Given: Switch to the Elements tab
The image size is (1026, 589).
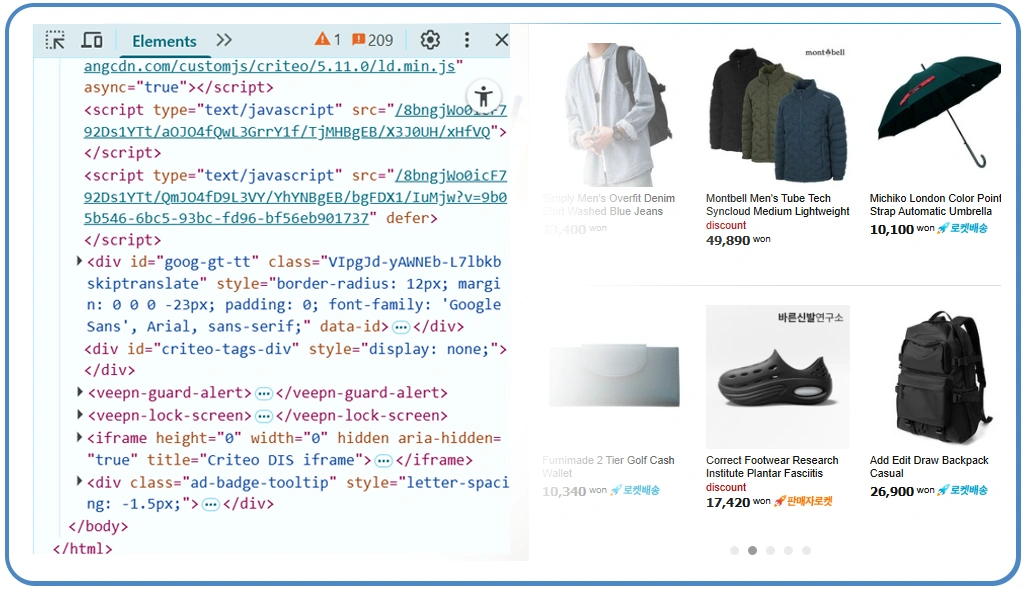Looking at the screenshot, I should 164,41.
